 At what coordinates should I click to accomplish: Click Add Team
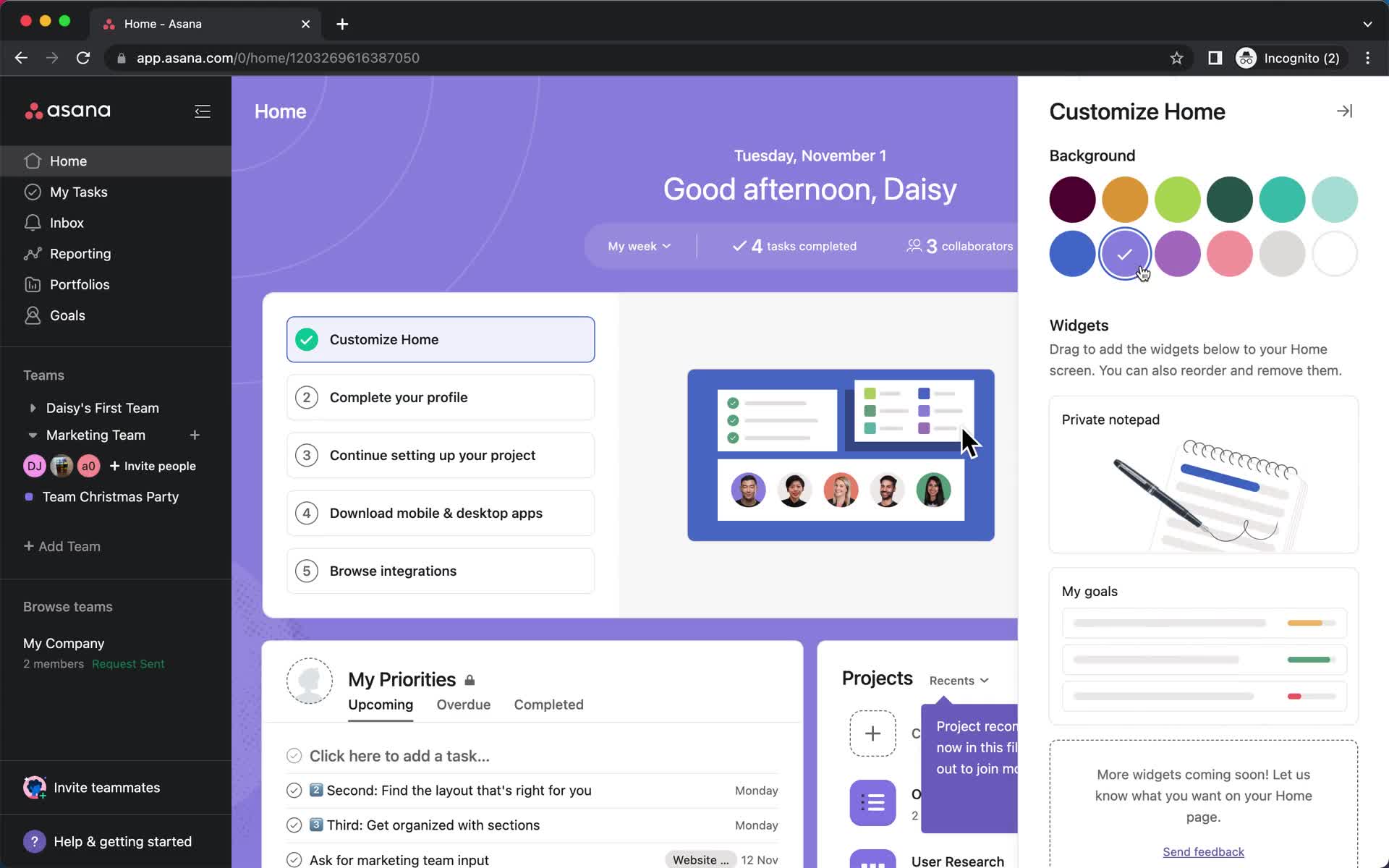[x=62, y=547]
